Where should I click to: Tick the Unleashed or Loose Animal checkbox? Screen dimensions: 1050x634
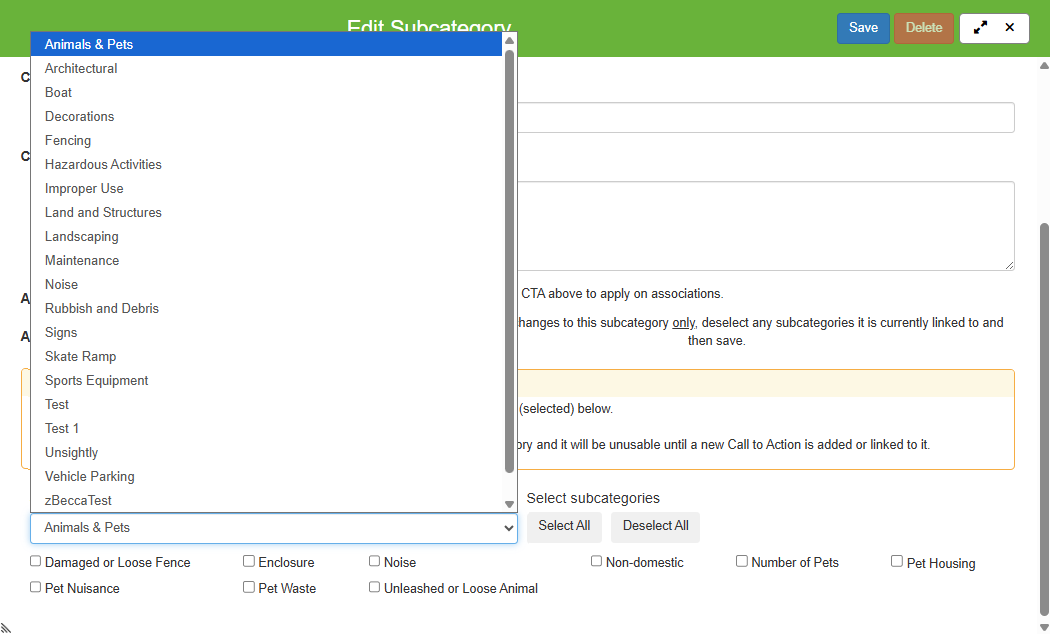[x=375, y=588]
